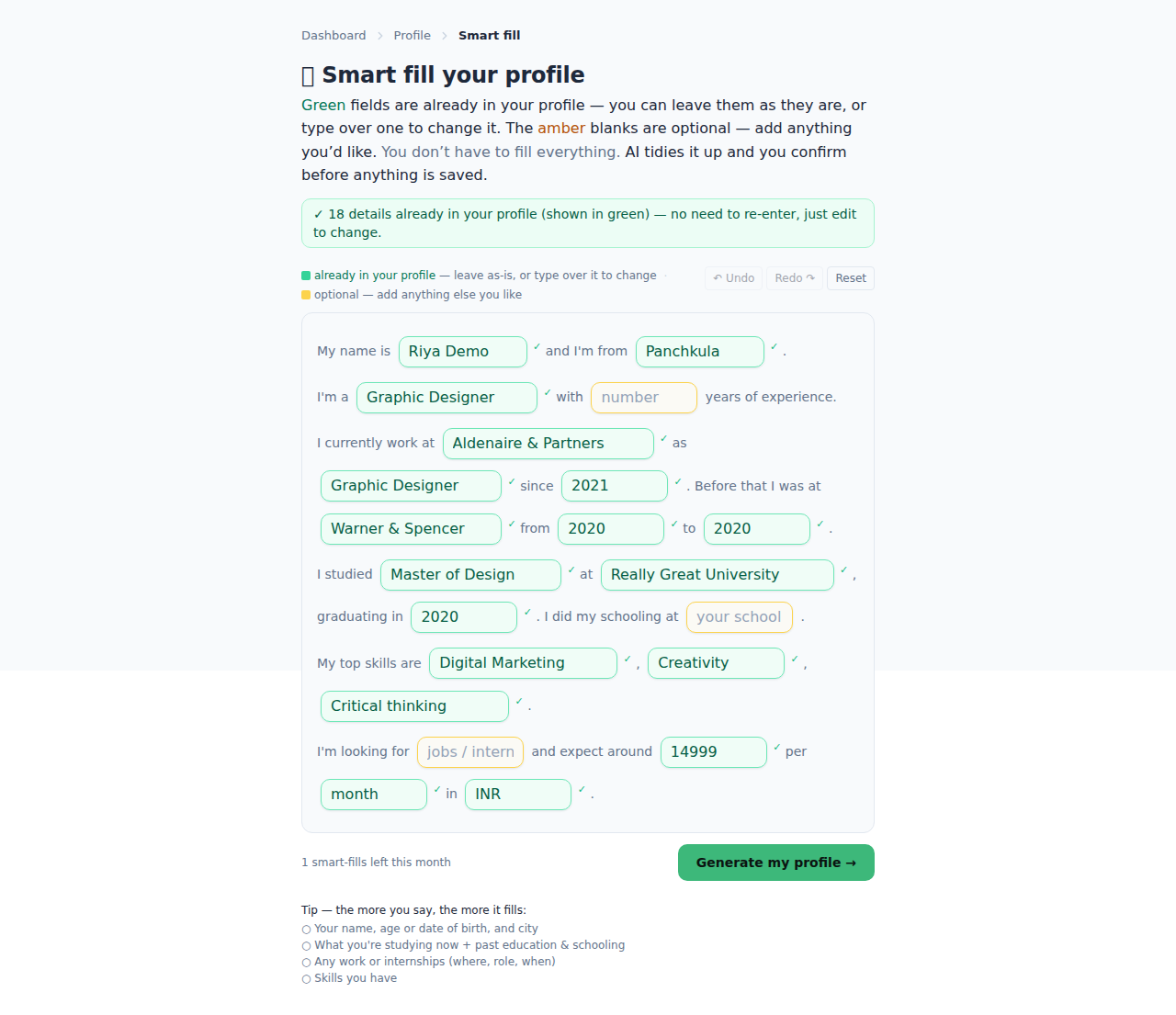Screen dimensions: 1176x1015
Task: Go to Dashboard breadcrumb
Action: (x=334, y=36)
